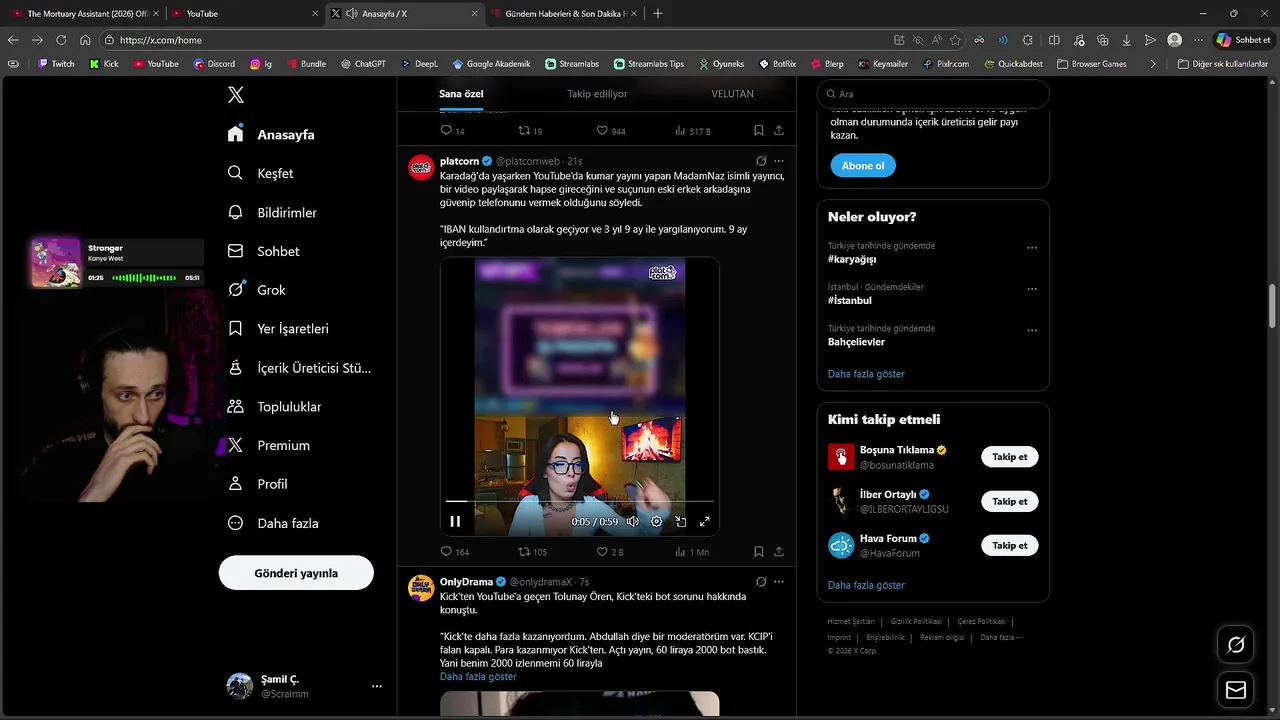Toggle picture-in-picture on the video
This screenshot has width=1280, height=720.
pyautogui.click(x=681, y=521)
